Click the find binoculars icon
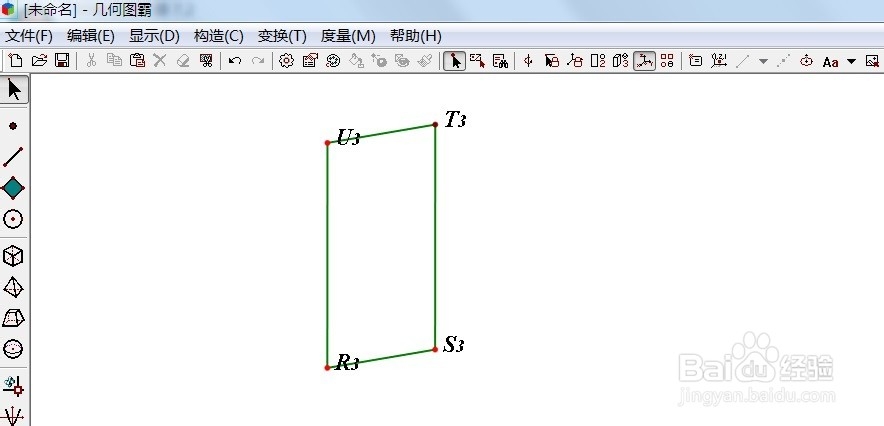 [x=501, y=60]
